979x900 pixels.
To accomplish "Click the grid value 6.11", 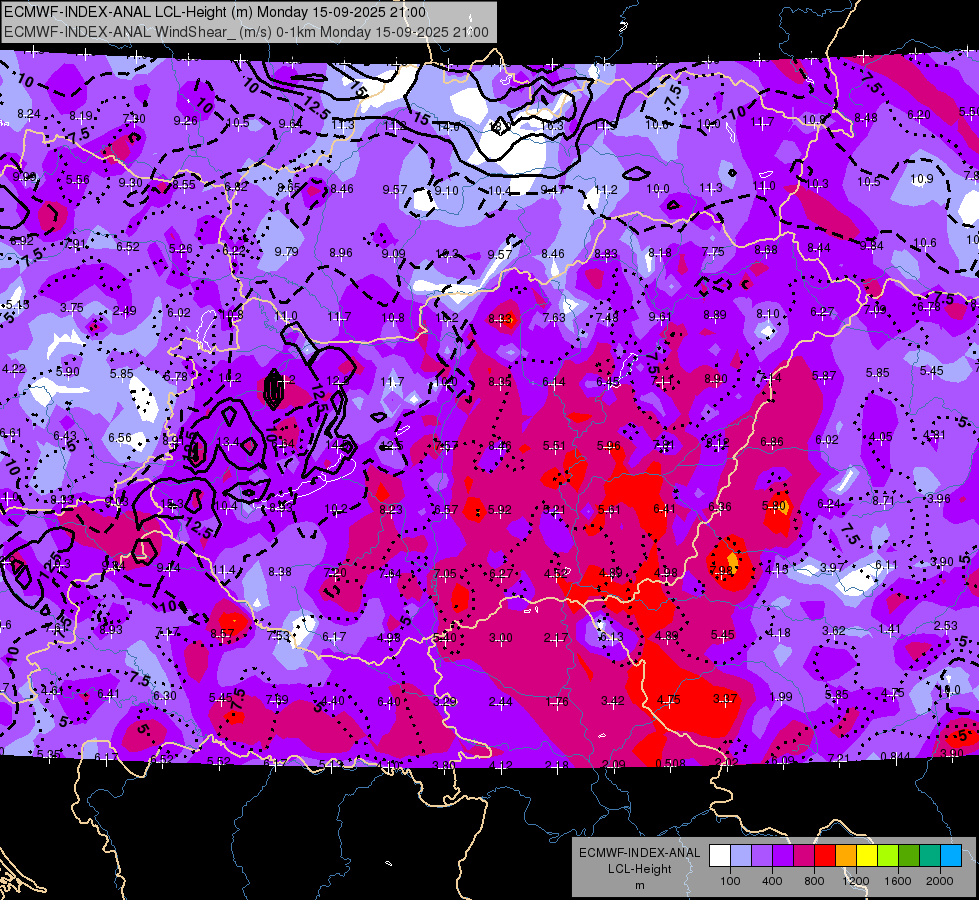I will (887, 565).
